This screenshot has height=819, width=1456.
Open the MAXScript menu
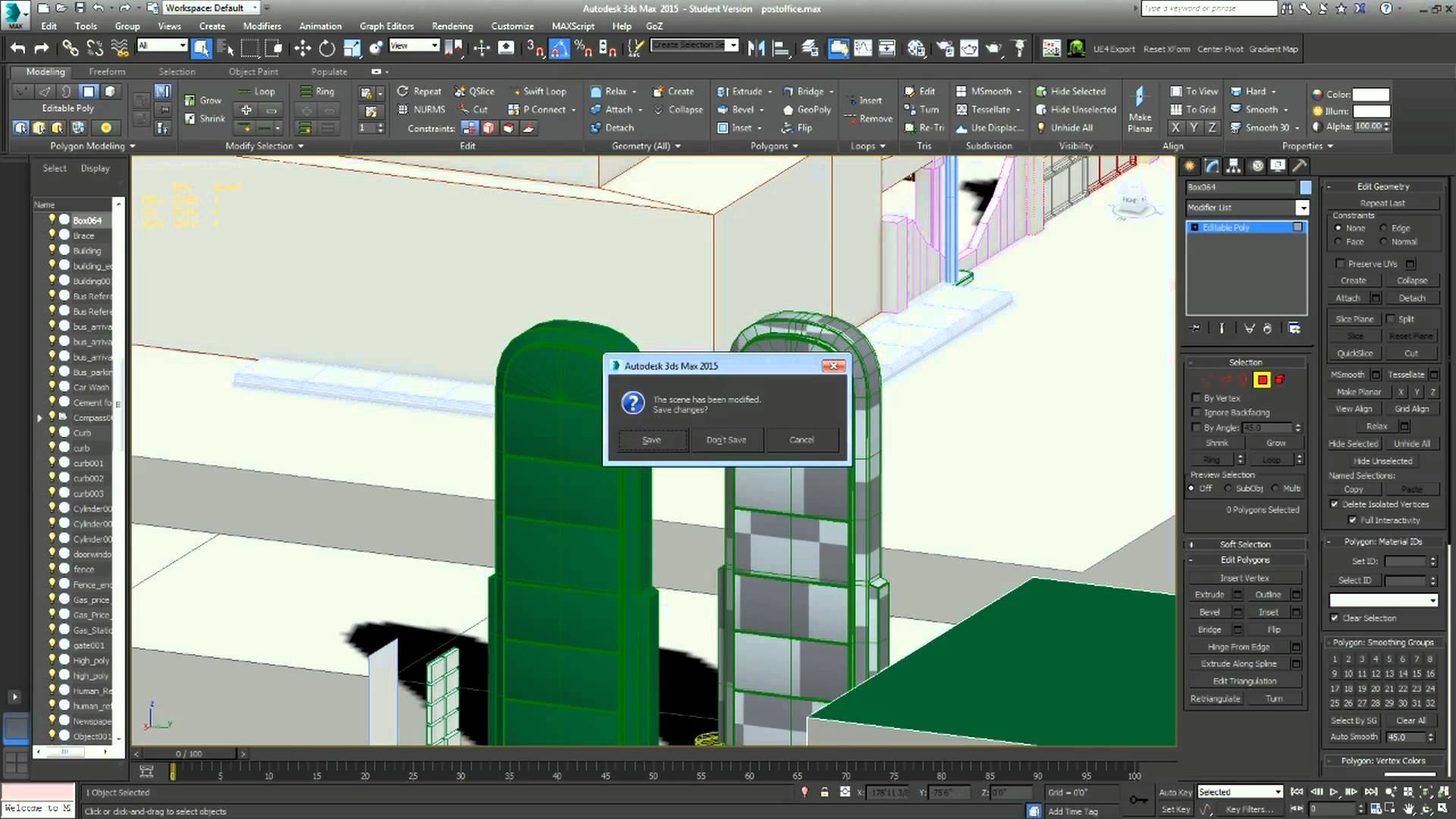[x=573, y=26]
